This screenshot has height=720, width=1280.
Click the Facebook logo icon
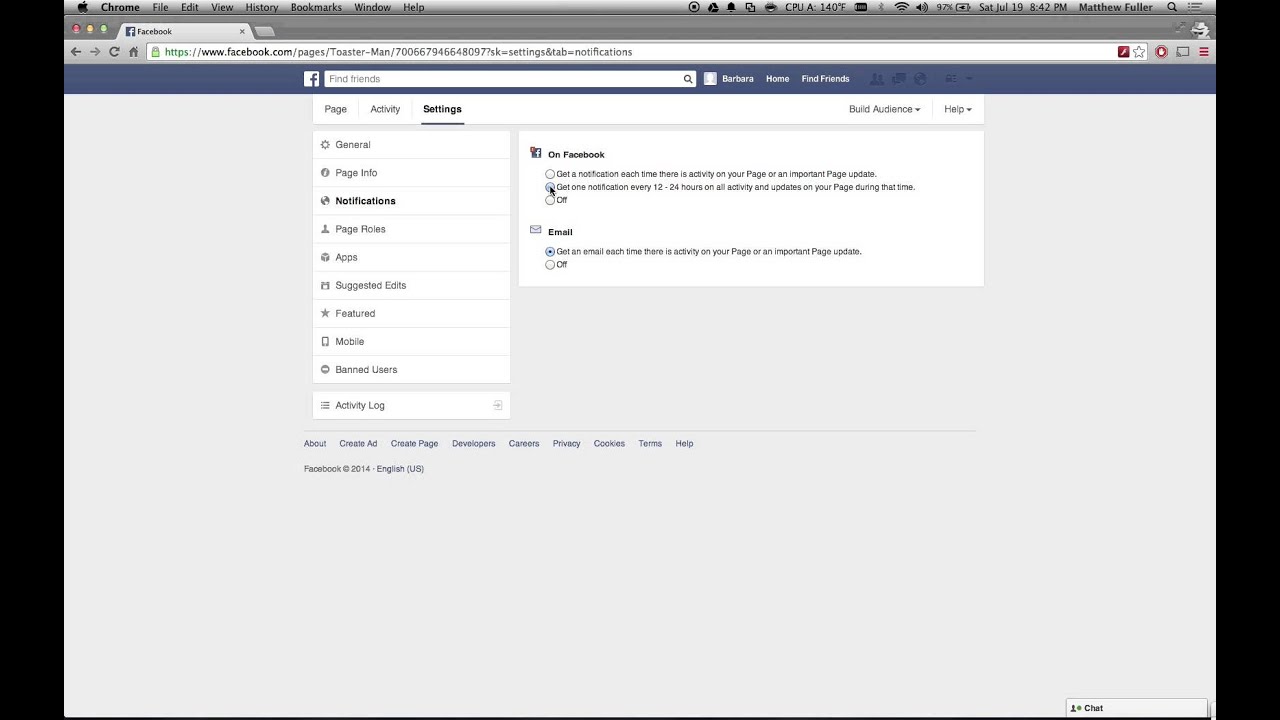pyautogui.click(x=312, y=79)
